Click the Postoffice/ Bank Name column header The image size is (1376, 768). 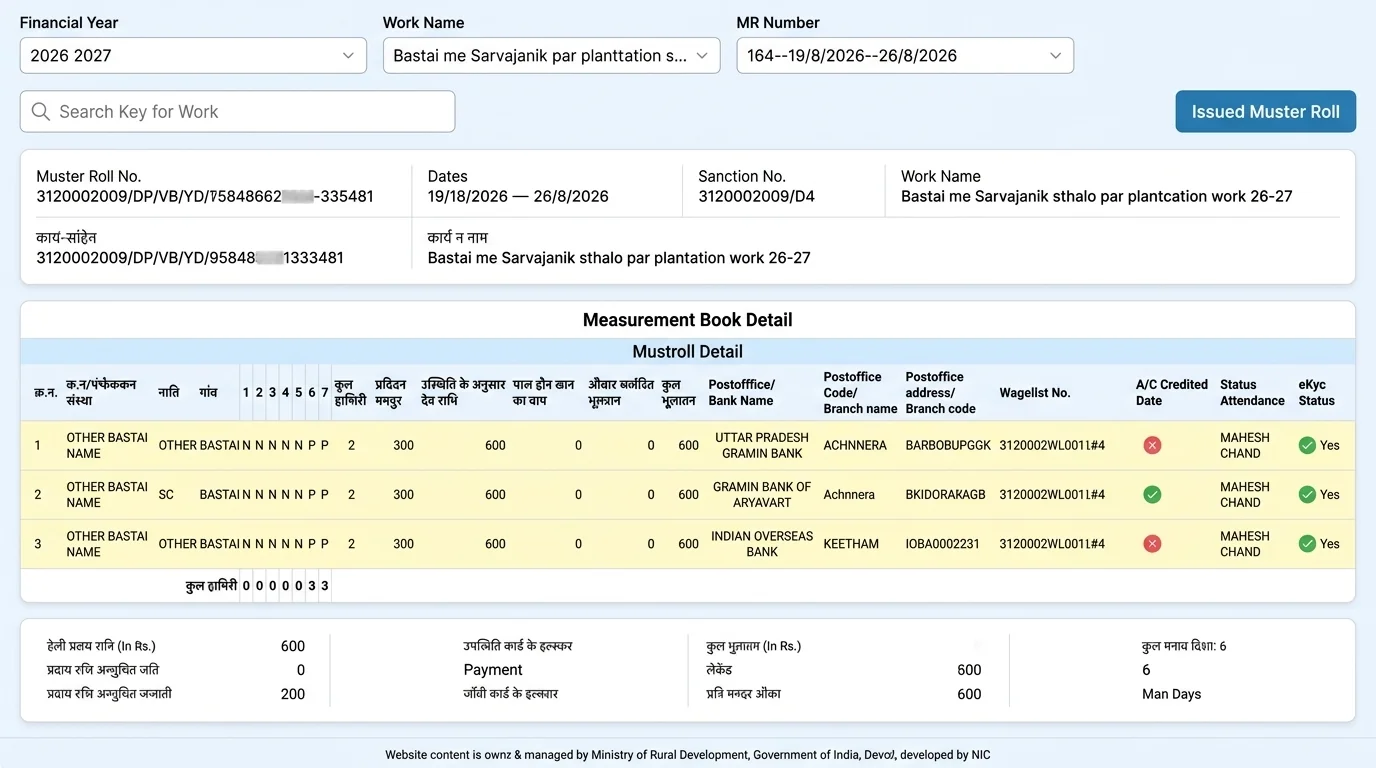pyautogui.click(x=741, y=392)
